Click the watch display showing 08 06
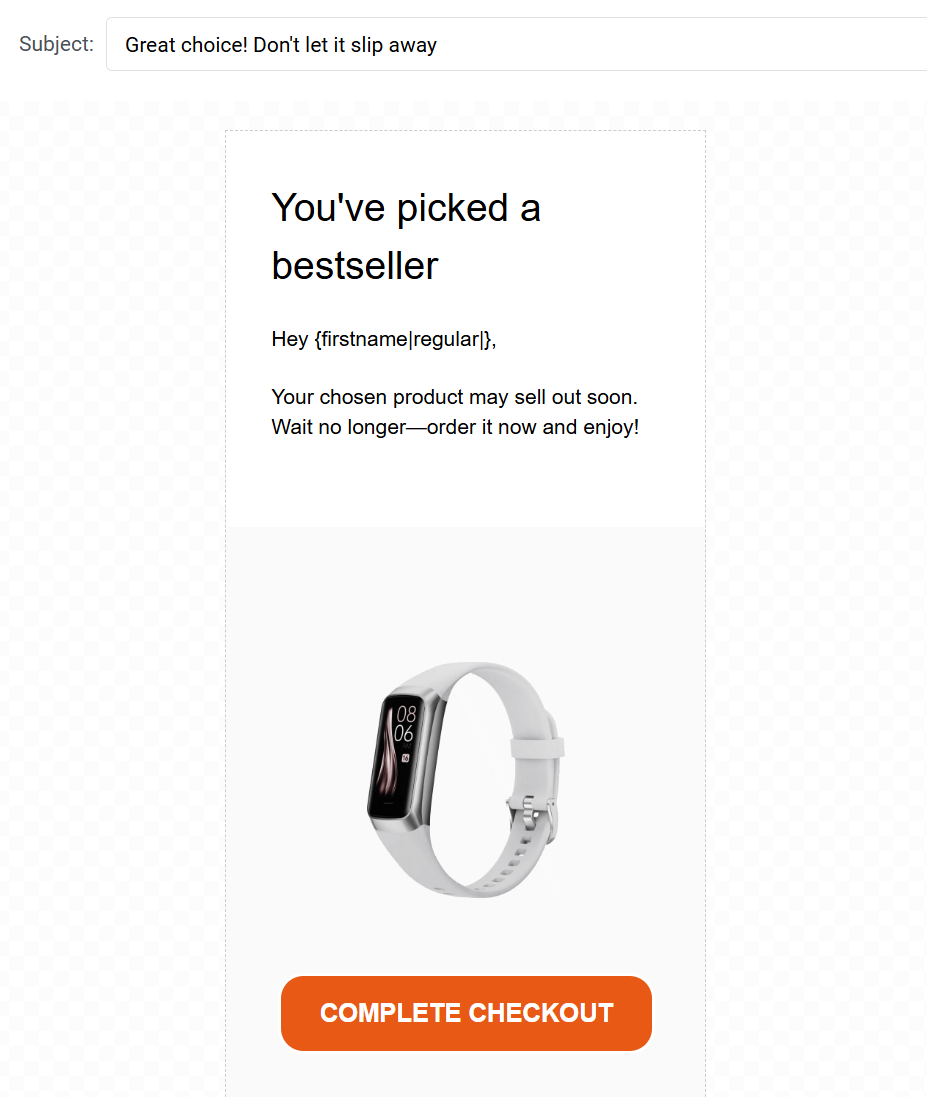 tap(397, 756)
